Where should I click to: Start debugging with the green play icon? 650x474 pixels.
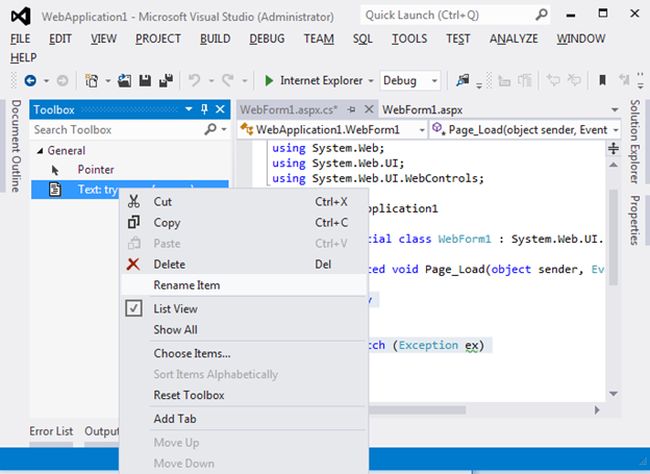tap(269, 80)
